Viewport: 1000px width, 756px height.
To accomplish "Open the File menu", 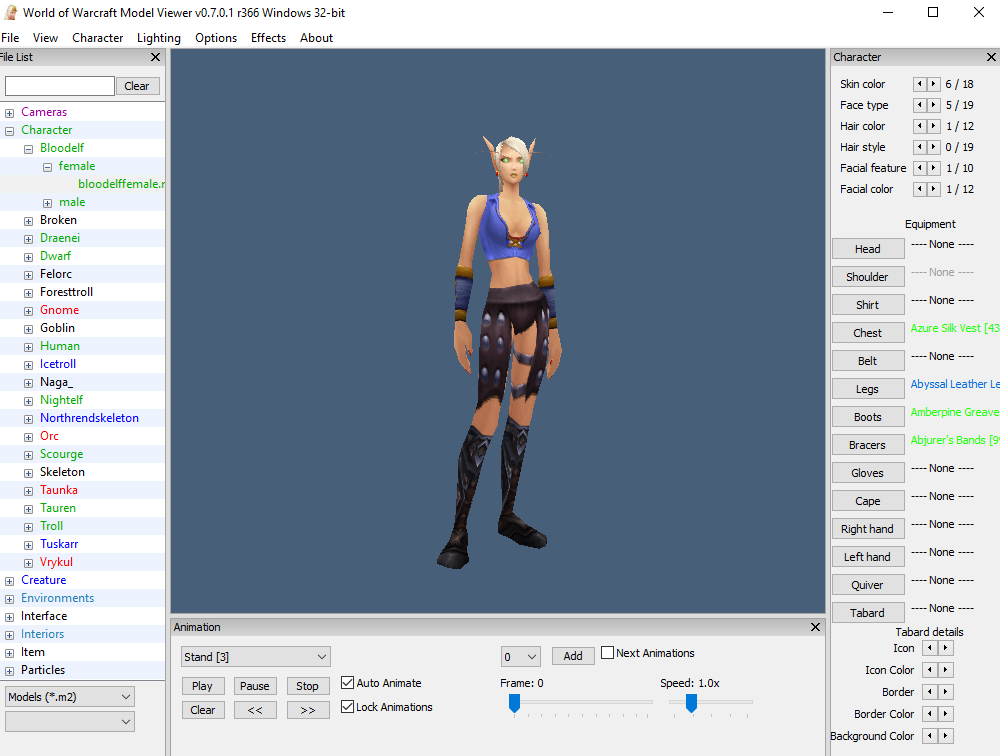I will click(10, 38).
